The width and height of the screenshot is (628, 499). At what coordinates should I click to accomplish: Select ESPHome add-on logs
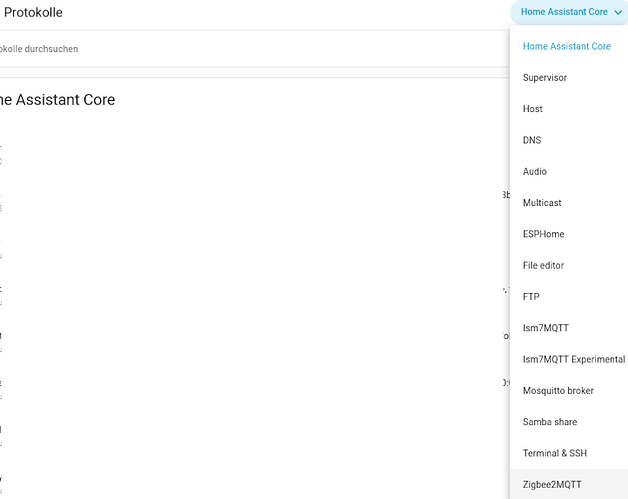543,234
